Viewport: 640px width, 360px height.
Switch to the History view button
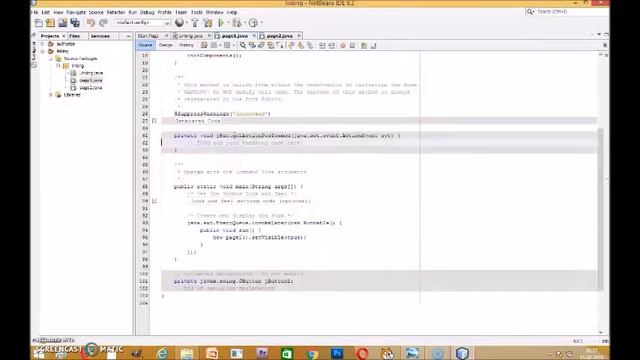186,45
